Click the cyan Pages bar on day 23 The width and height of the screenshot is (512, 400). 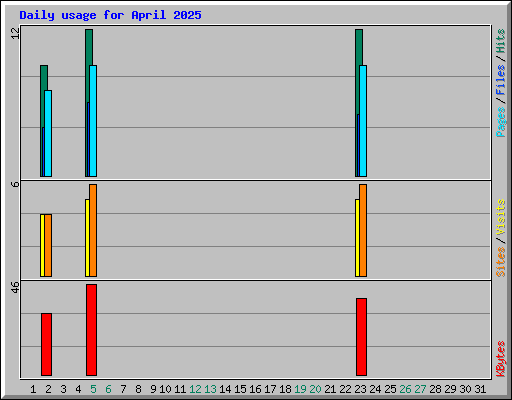coord(363,121)
